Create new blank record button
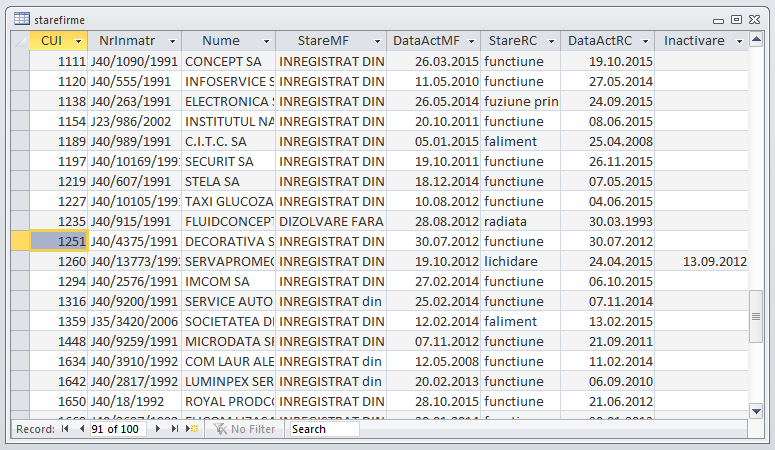 click(192, 429)
